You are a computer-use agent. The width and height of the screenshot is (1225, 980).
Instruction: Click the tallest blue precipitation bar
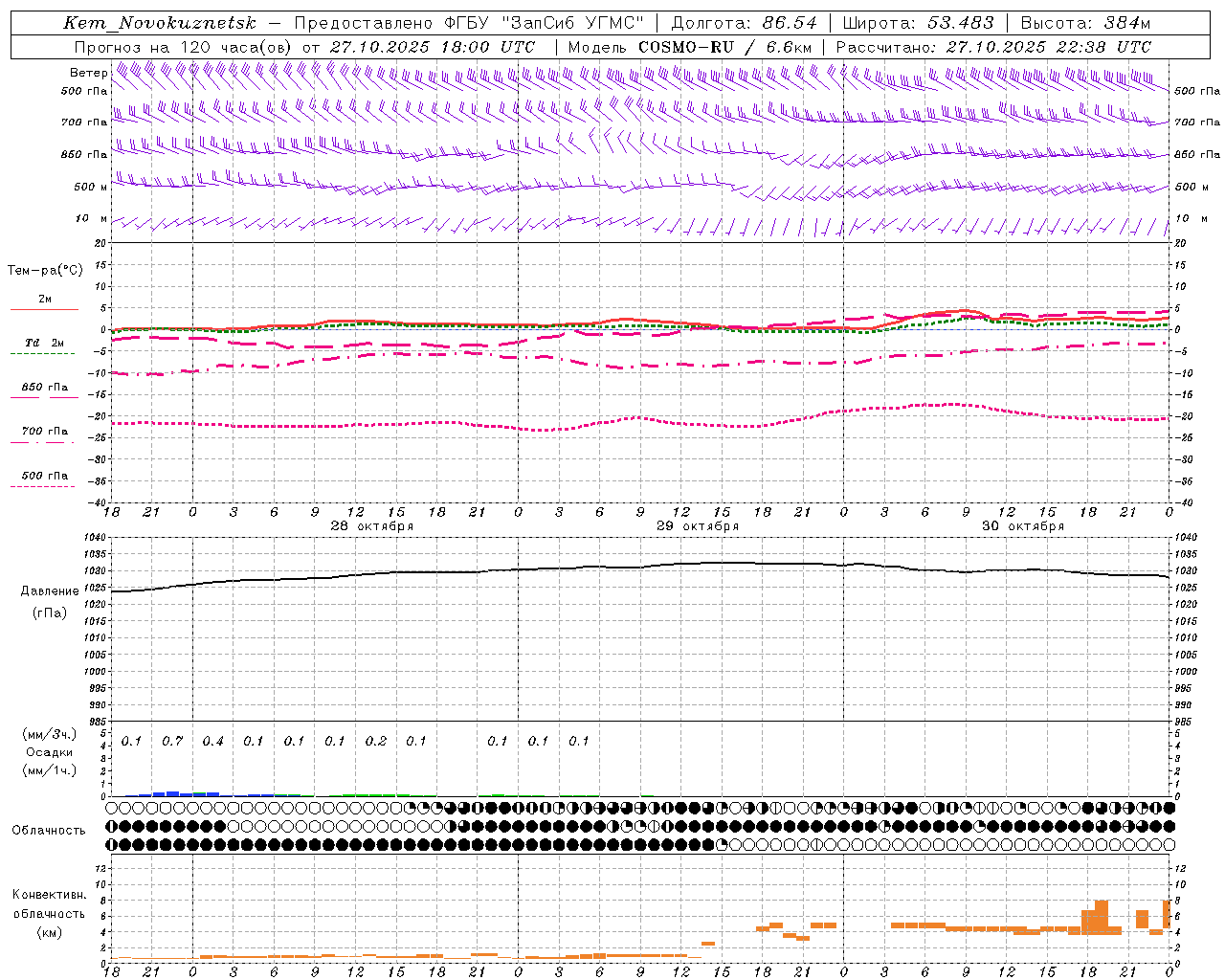[172, 793]
